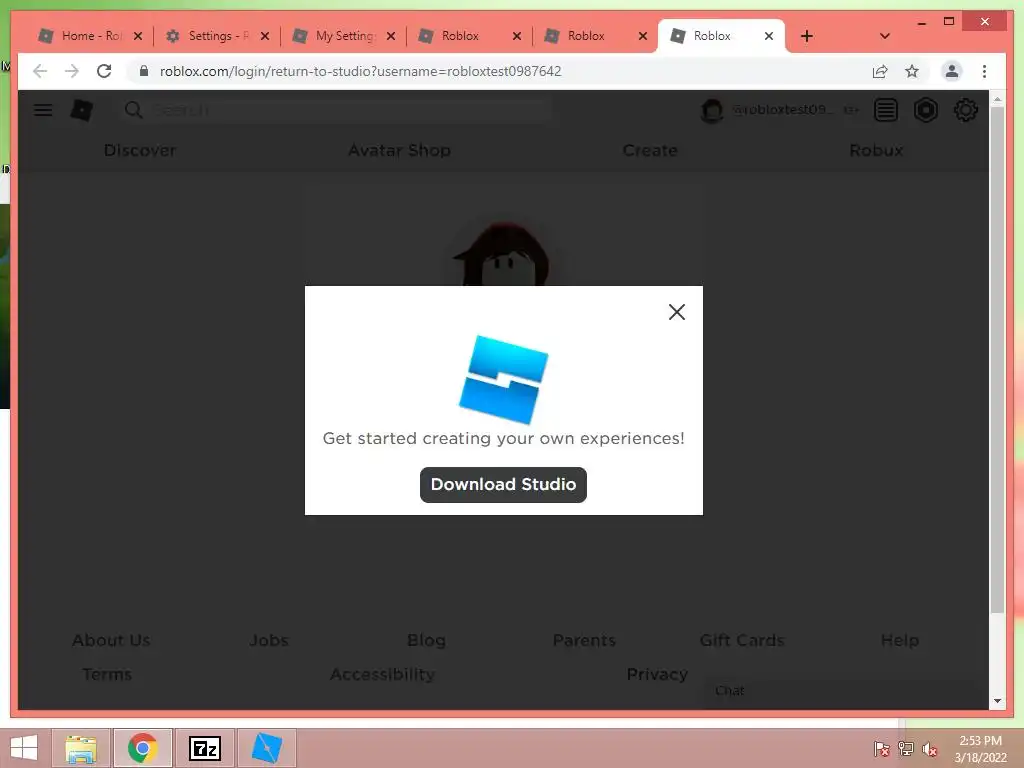Click the muted volume tray icon

point(930,749)
